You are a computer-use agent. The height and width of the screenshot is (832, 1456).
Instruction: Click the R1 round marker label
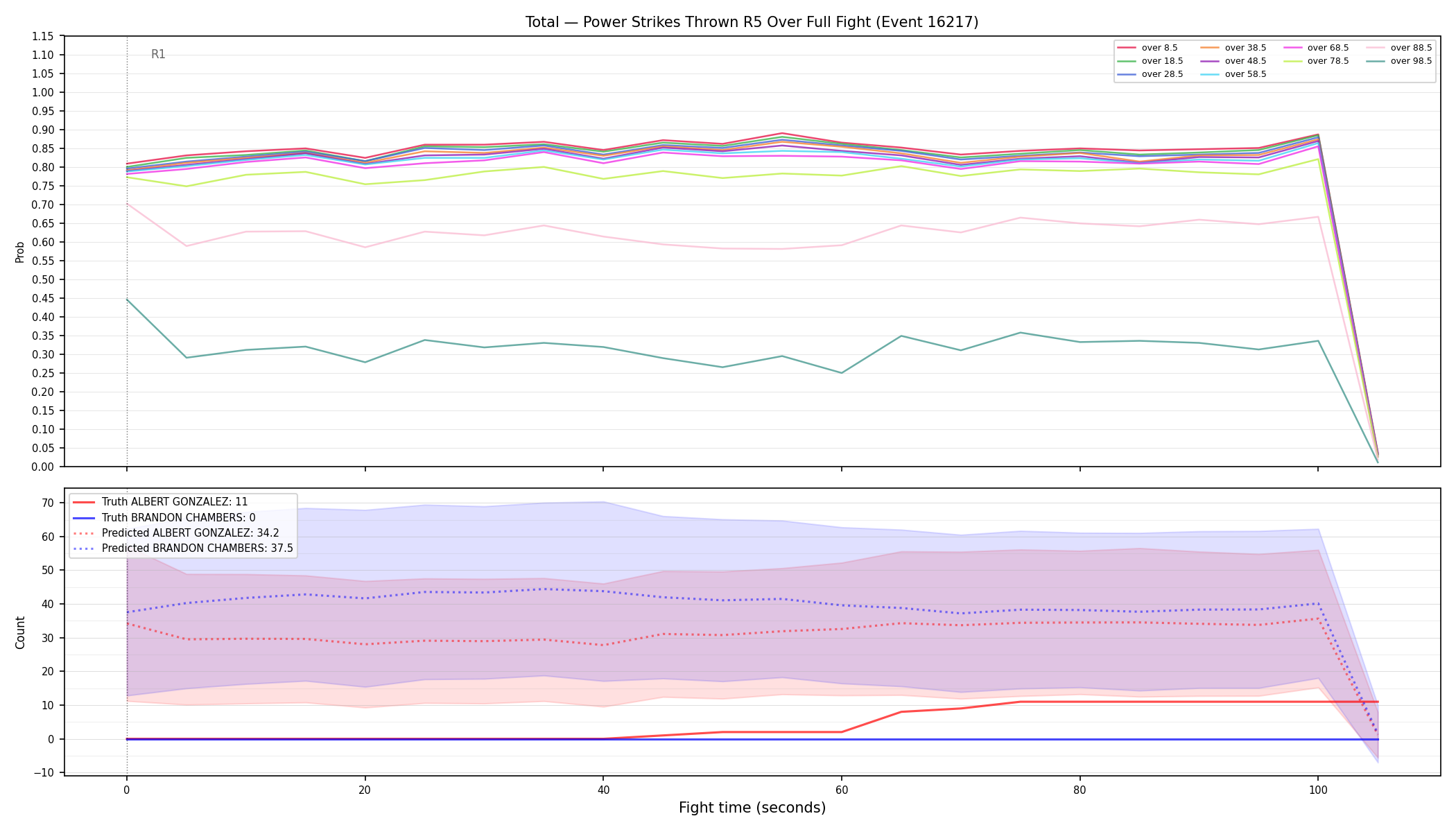tap(158, 54)
